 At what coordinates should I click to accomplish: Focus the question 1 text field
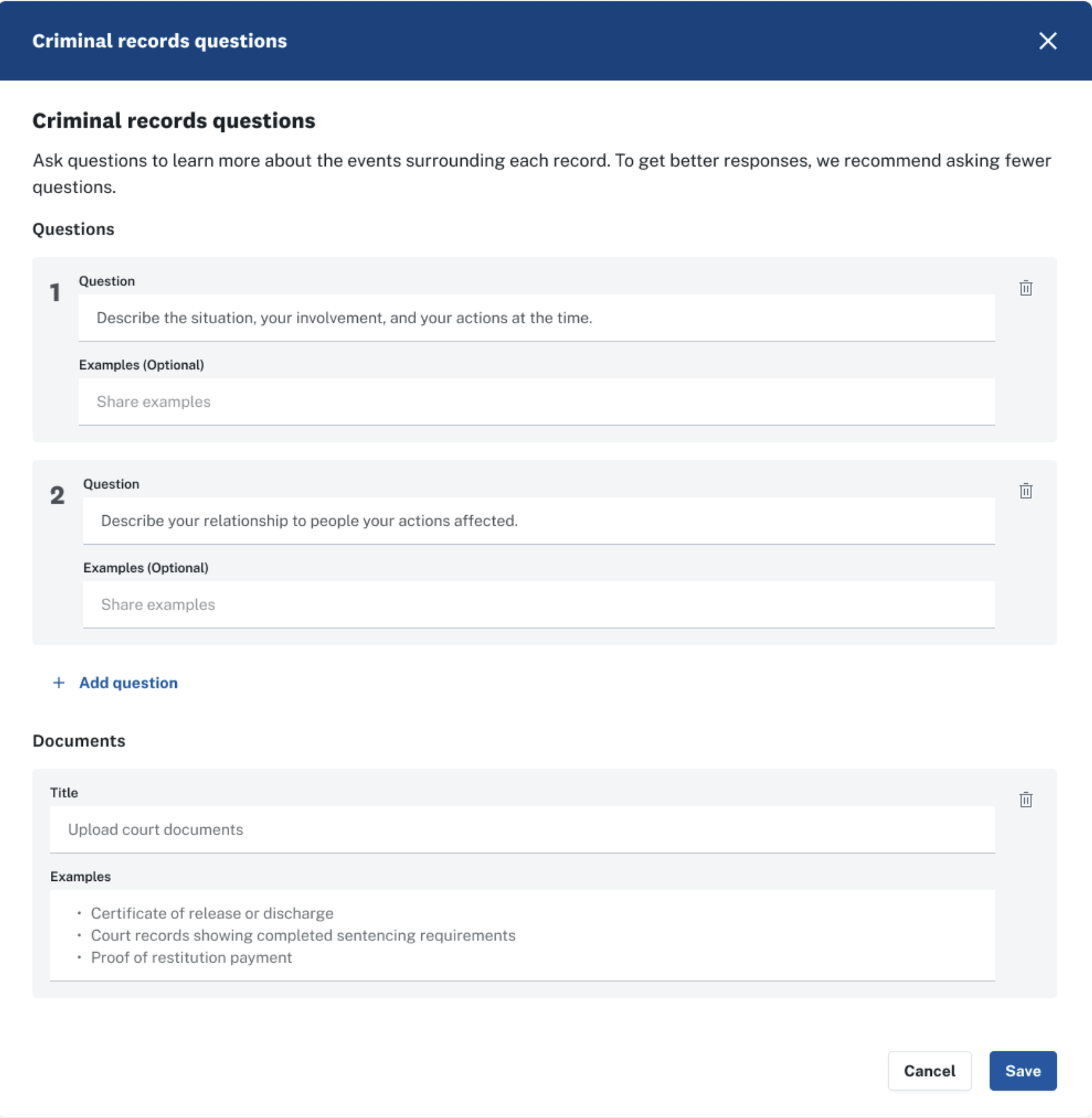(537, 318)
